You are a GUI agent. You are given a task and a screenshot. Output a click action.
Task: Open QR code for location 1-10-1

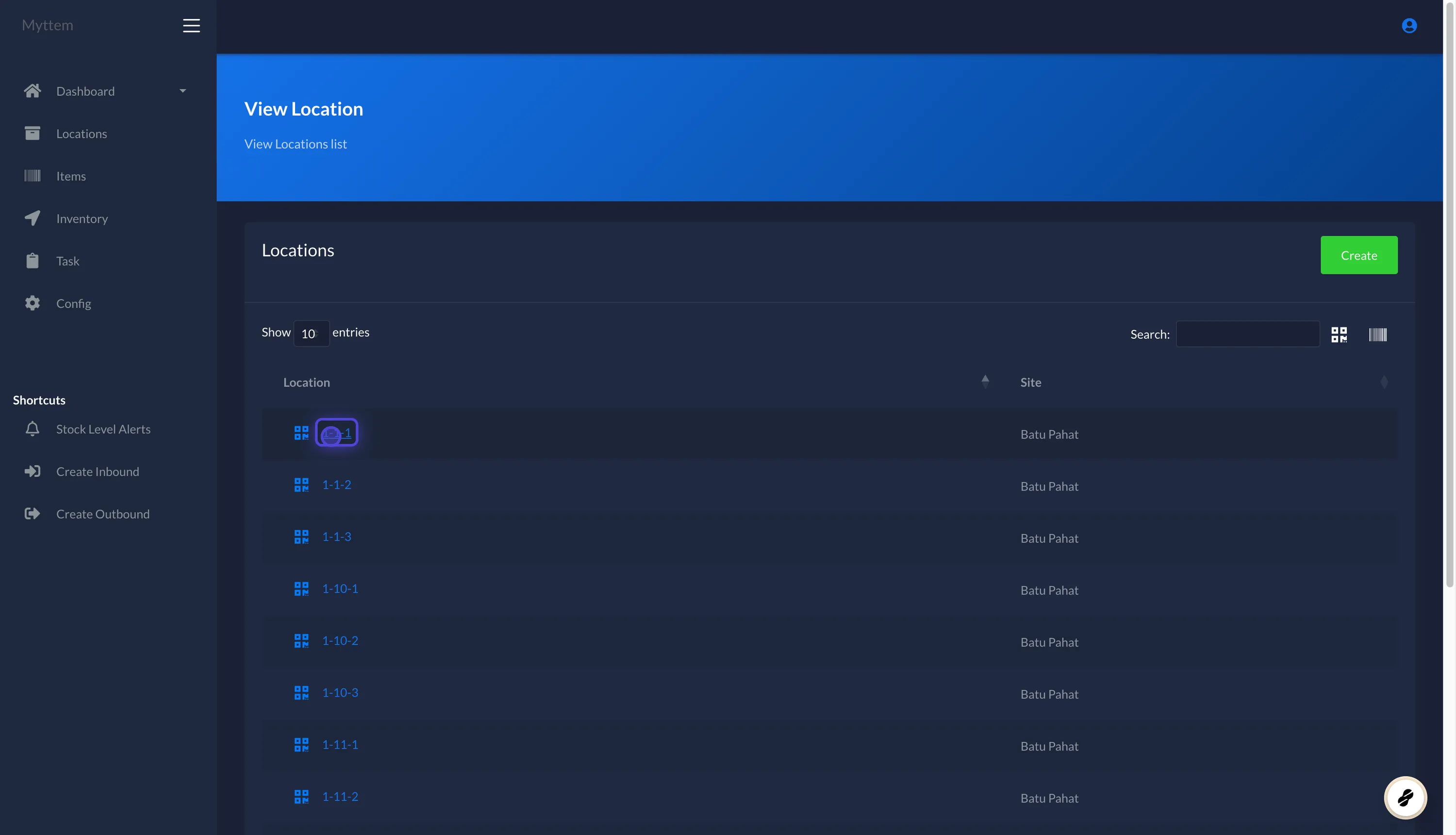(x=301, y=589)
